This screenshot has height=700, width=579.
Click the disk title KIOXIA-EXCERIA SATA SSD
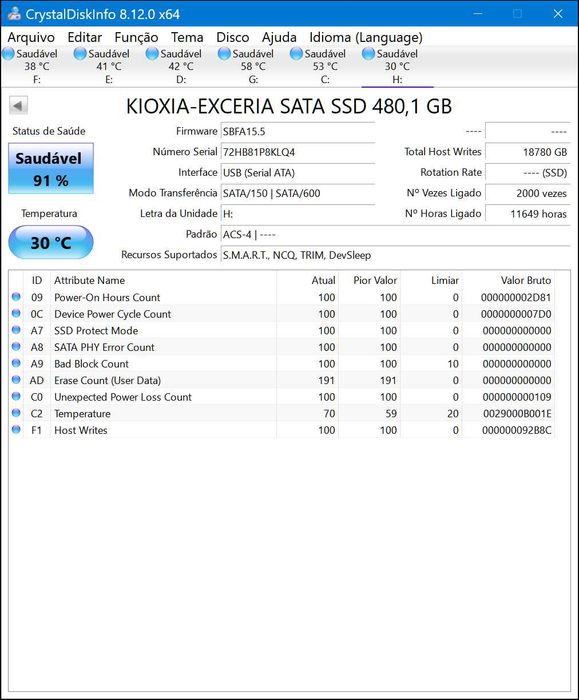[x=289, y=106]
